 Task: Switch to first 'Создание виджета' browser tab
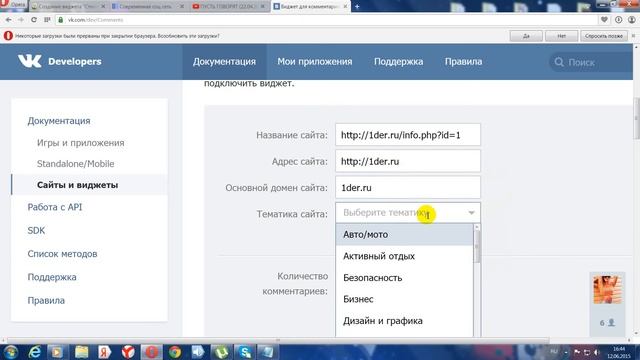click(67, 6)
